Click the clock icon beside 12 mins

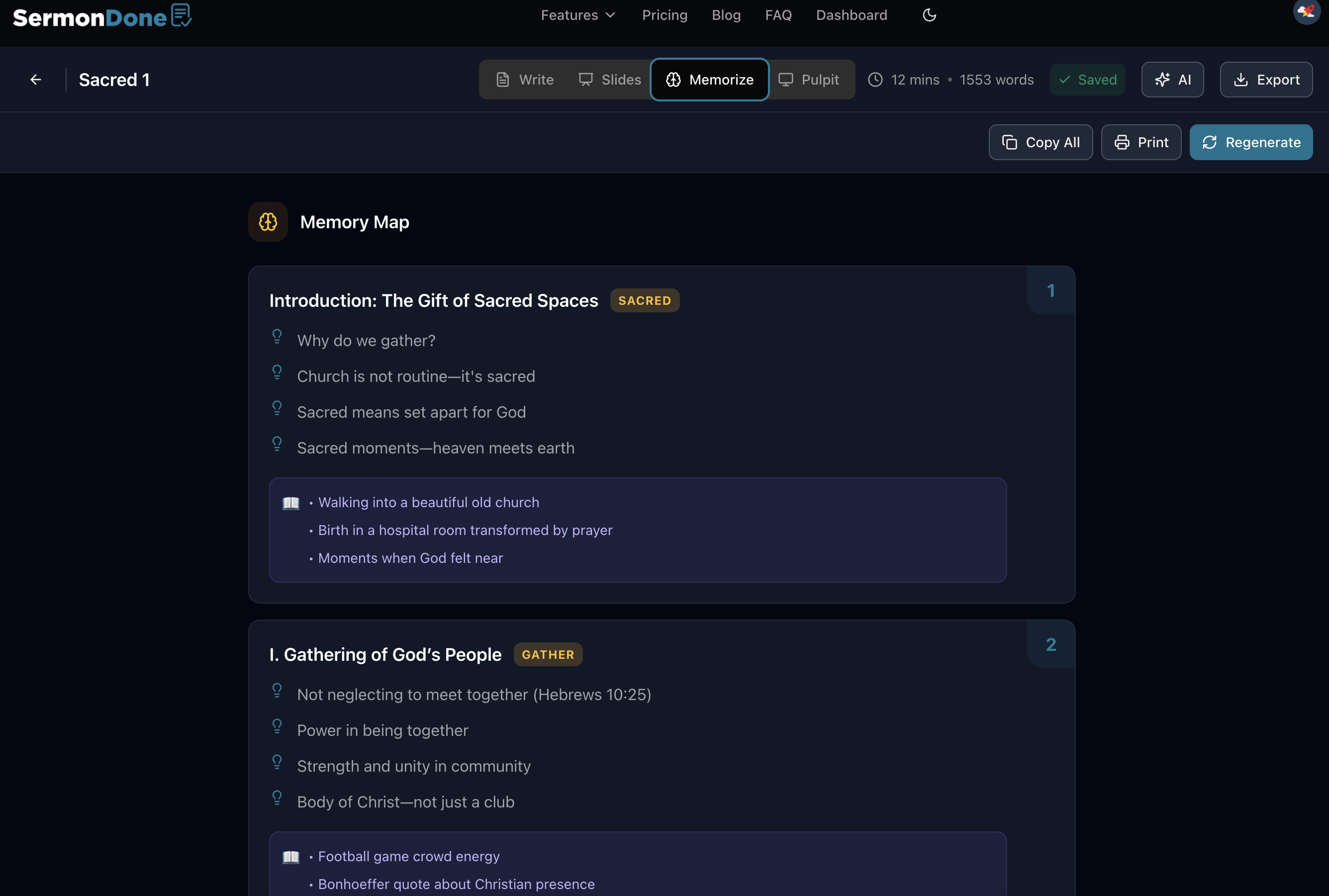coord(876,80)
